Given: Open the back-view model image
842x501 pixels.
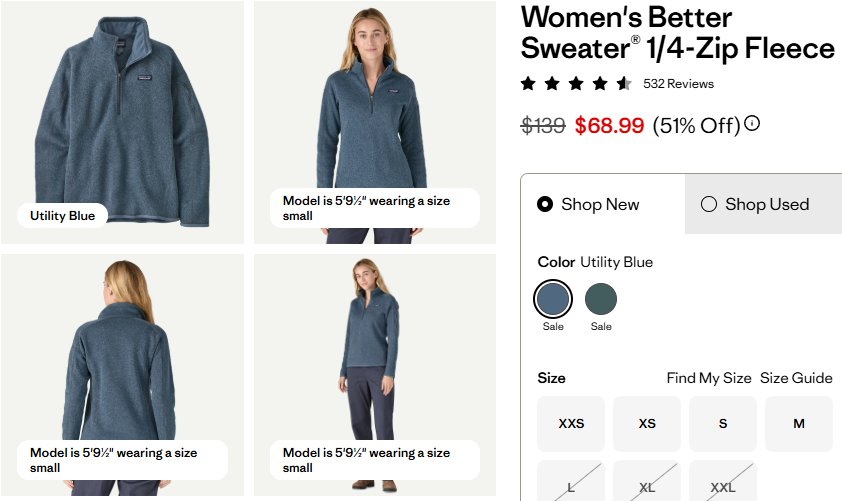Looking at the screenshot, I should tap(123, 360).
